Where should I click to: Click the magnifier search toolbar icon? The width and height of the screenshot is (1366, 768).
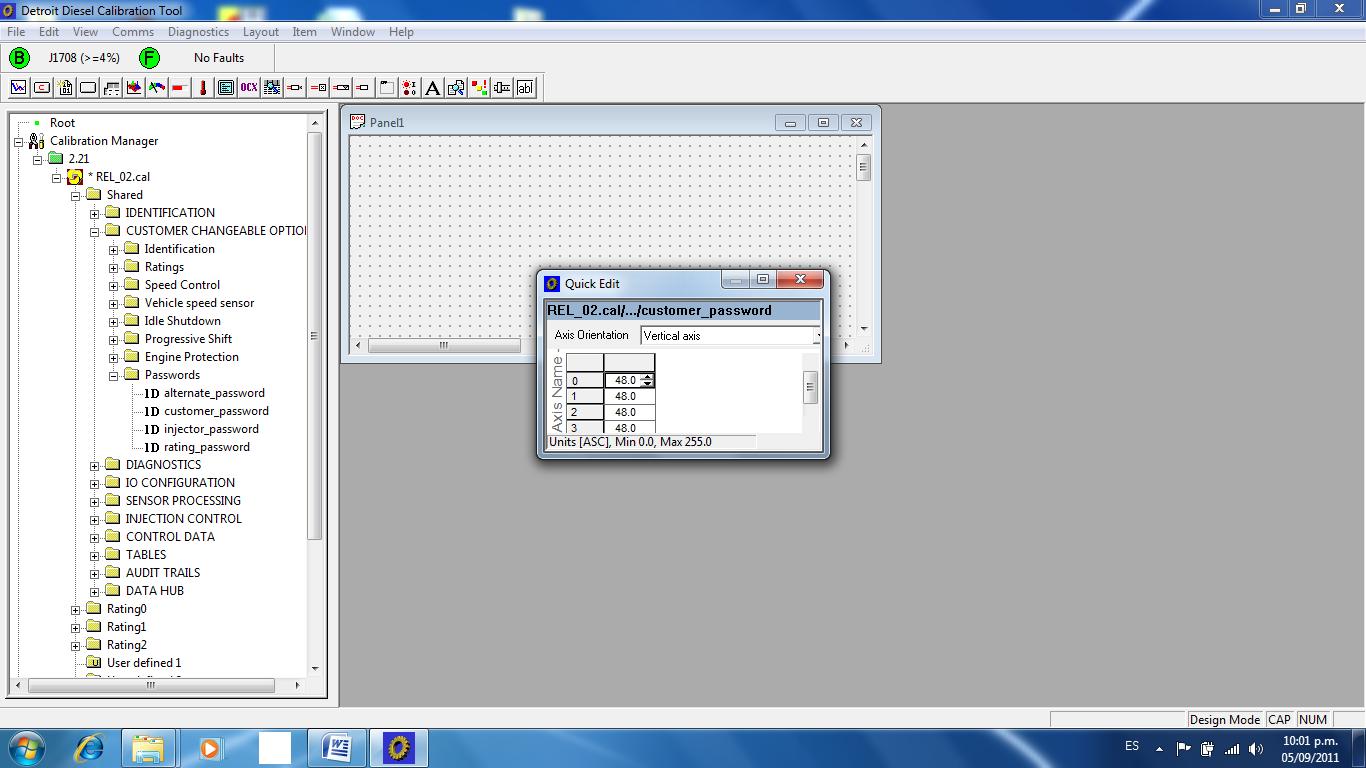coord(456,88)
